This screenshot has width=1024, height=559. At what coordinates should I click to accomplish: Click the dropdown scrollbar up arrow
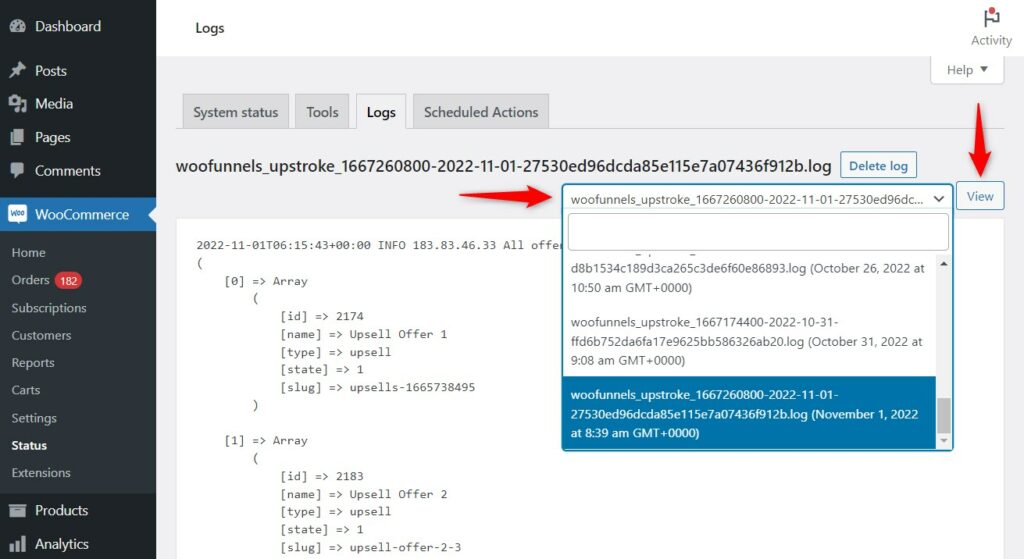click(x=943, y=264)
